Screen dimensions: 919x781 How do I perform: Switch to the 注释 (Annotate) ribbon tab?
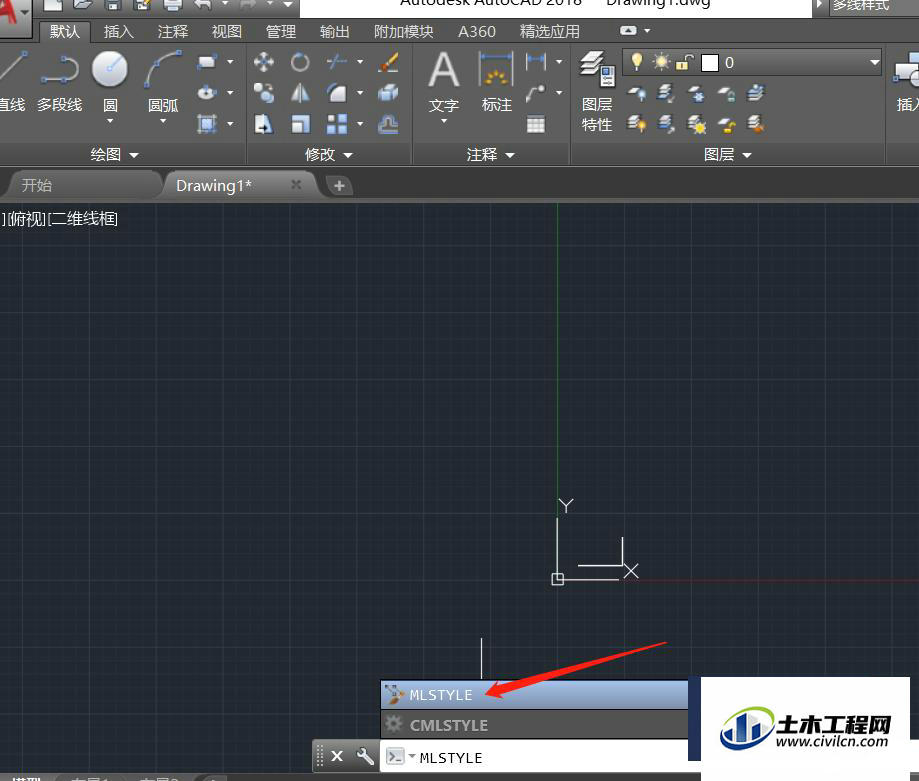pyautogui.click(x=172, y=32)
